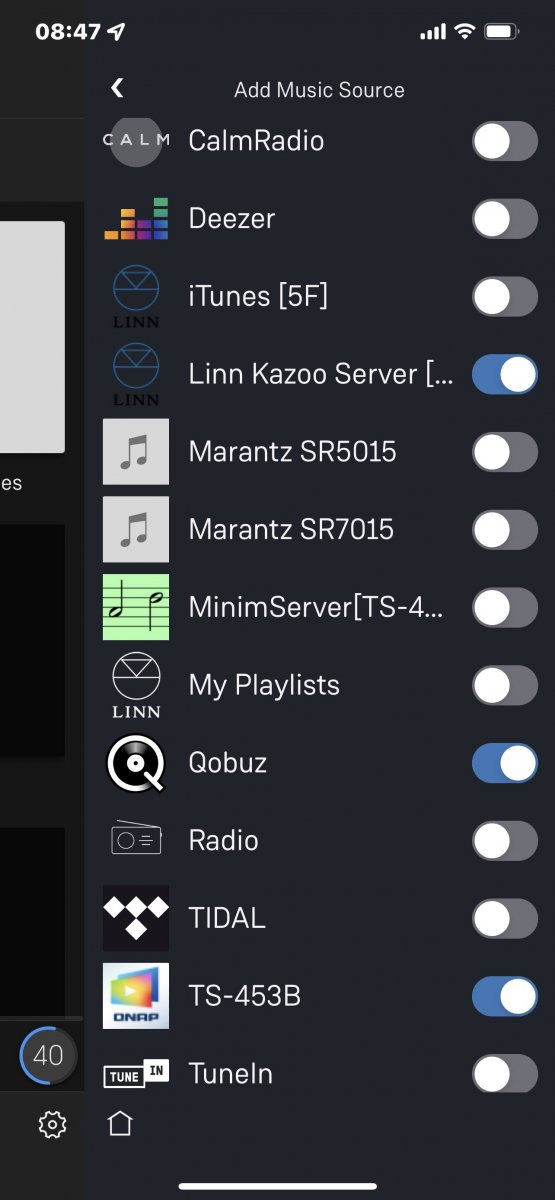Tap the TuneIn logo icon
Screen dimensions: 555x1200
[x=135, y=1074]
